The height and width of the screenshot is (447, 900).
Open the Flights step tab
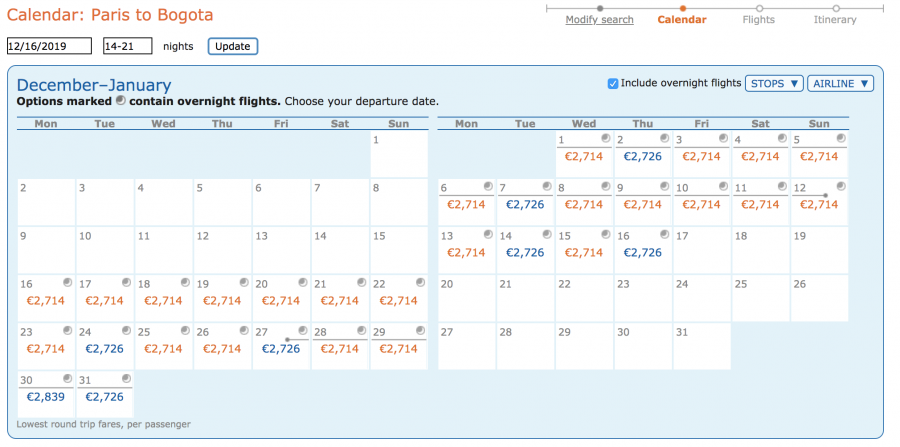pos(759,20)
